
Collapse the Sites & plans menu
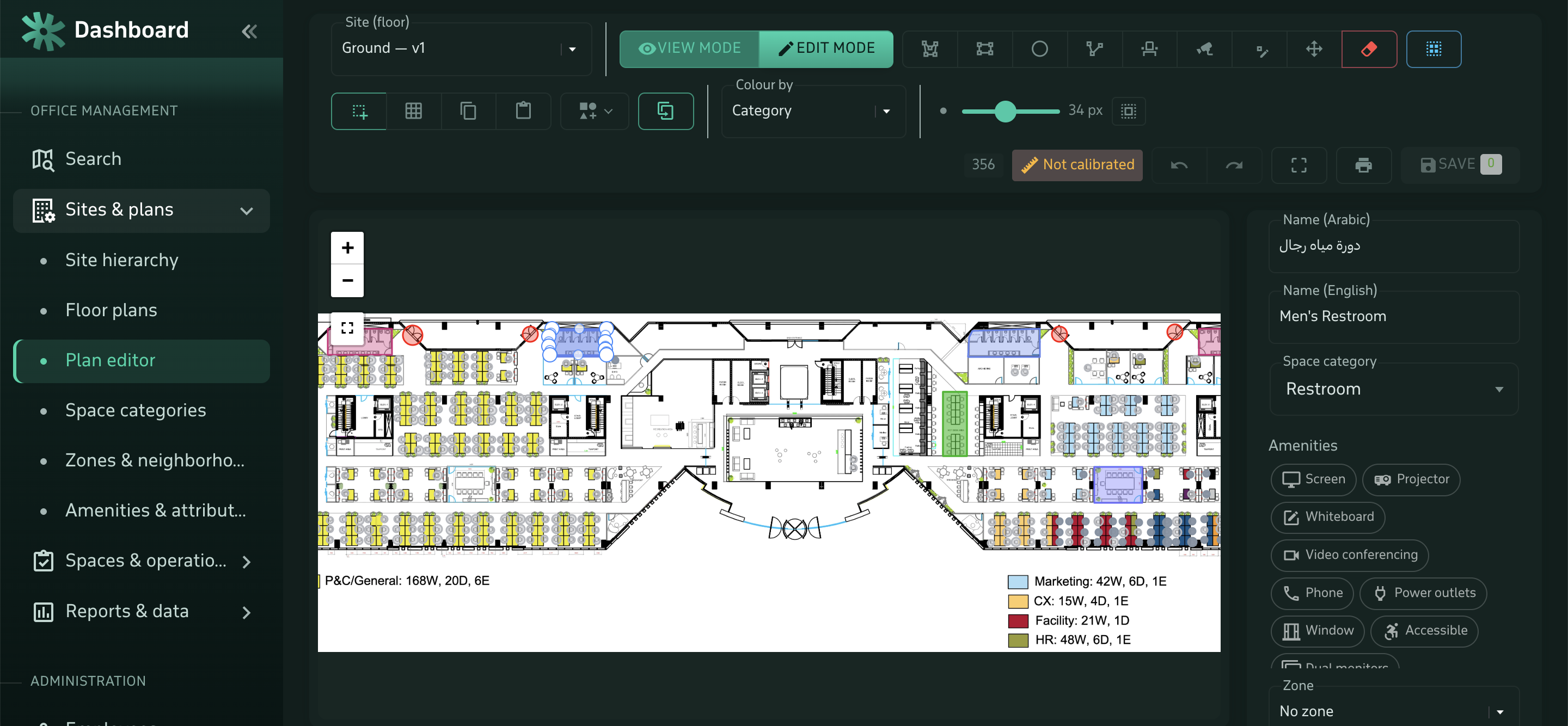point(141,211)
